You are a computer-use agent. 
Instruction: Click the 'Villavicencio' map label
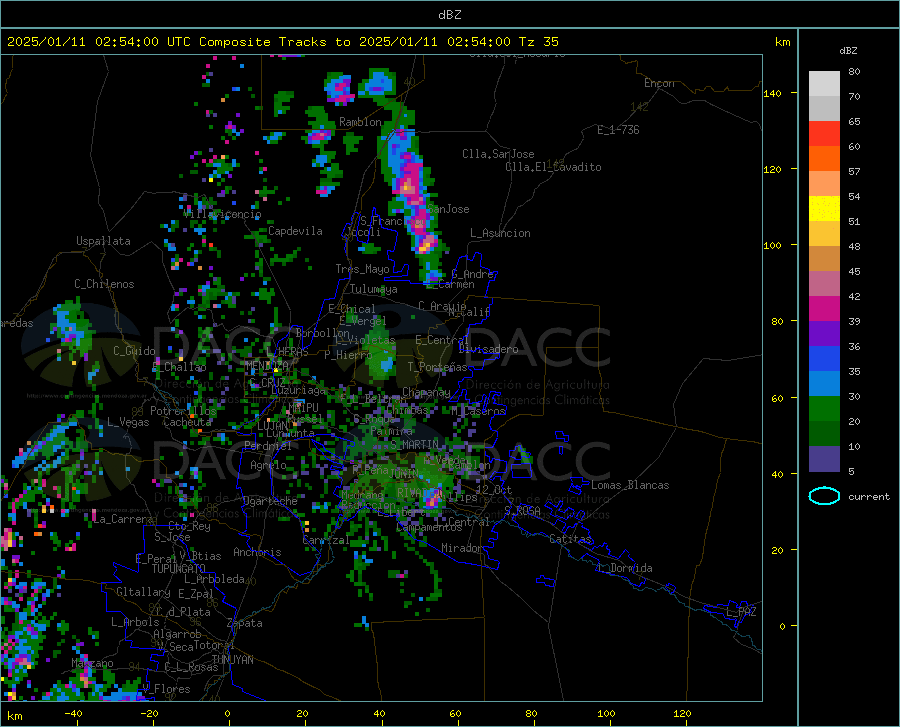(223, 214)
